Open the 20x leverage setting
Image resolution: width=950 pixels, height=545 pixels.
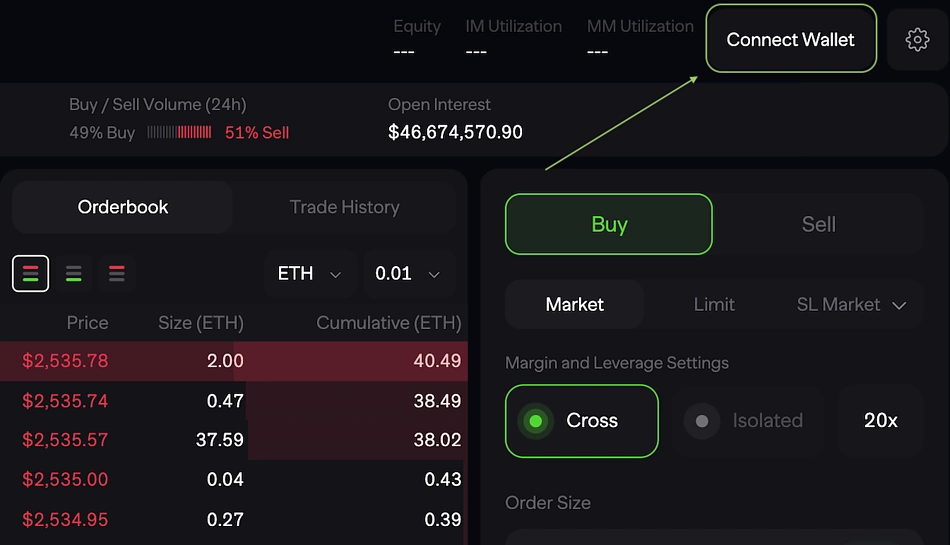[x=880, y=421]
